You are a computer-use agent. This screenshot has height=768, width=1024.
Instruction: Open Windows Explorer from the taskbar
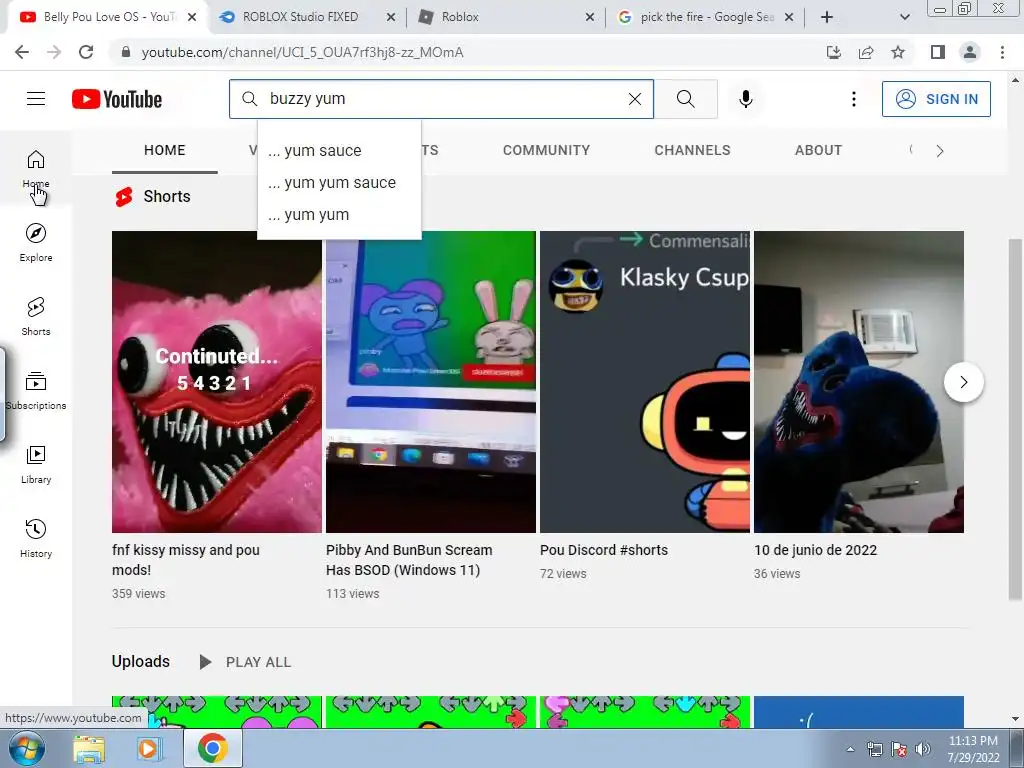(x=89, y=750)
